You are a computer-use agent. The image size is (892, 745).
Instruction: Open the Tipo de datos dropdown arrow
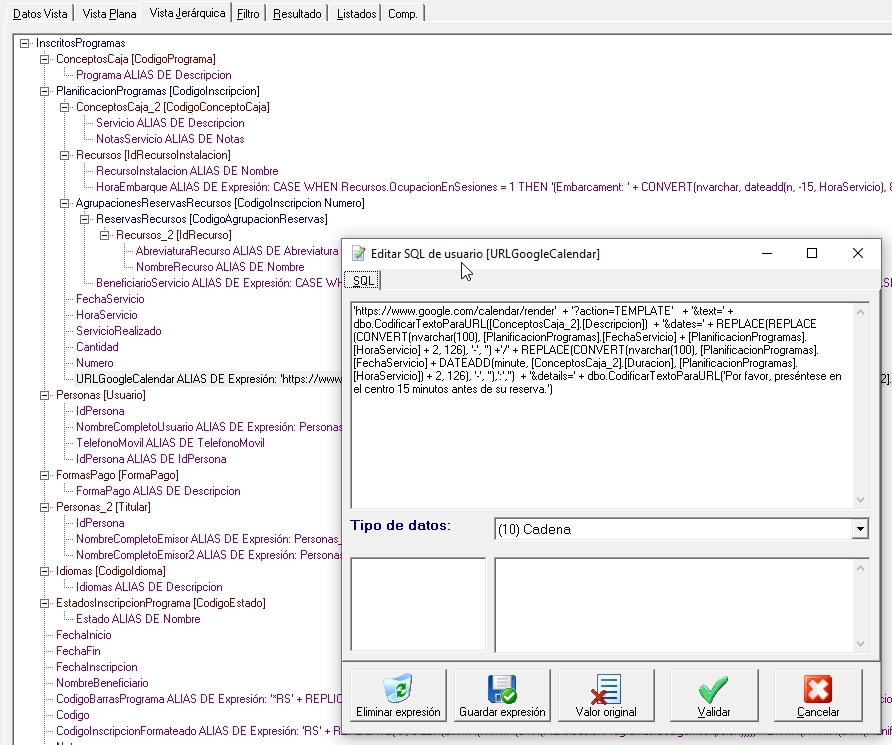coord(860,529)
